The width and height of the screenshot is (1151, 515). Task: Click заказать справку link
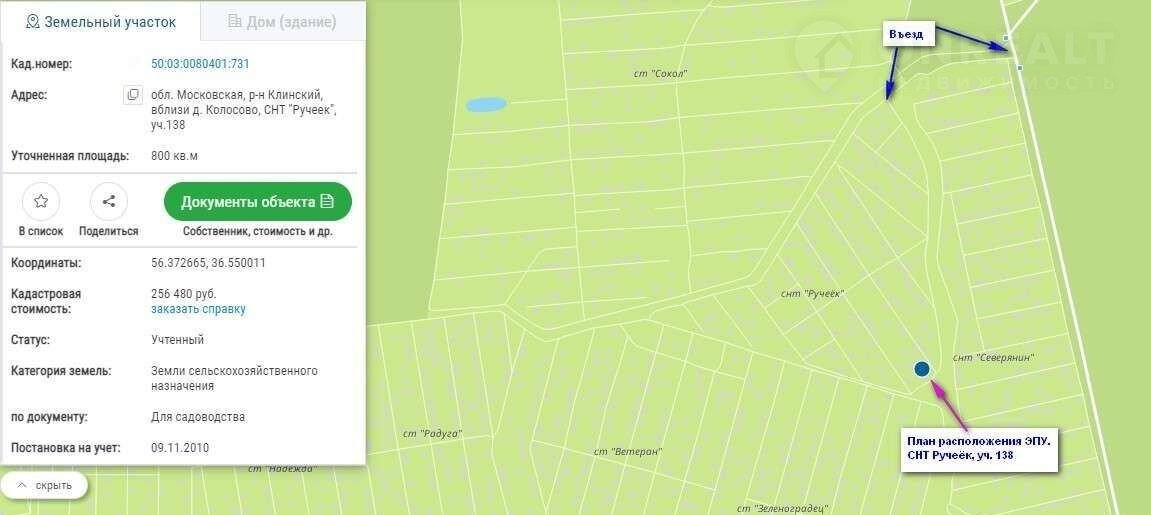click(198, 309)
